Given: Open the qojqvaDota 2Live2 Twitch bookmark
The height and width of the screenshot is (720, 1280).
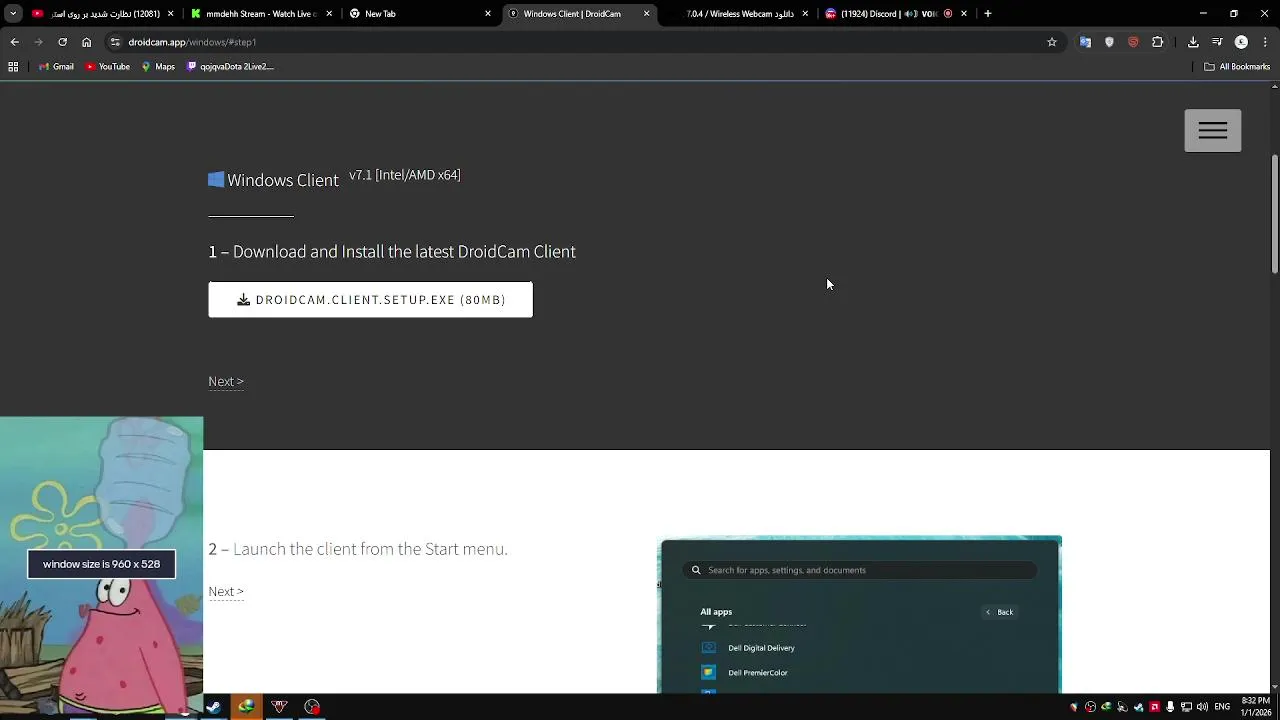Looking at the screenshot, I should 230,67.
